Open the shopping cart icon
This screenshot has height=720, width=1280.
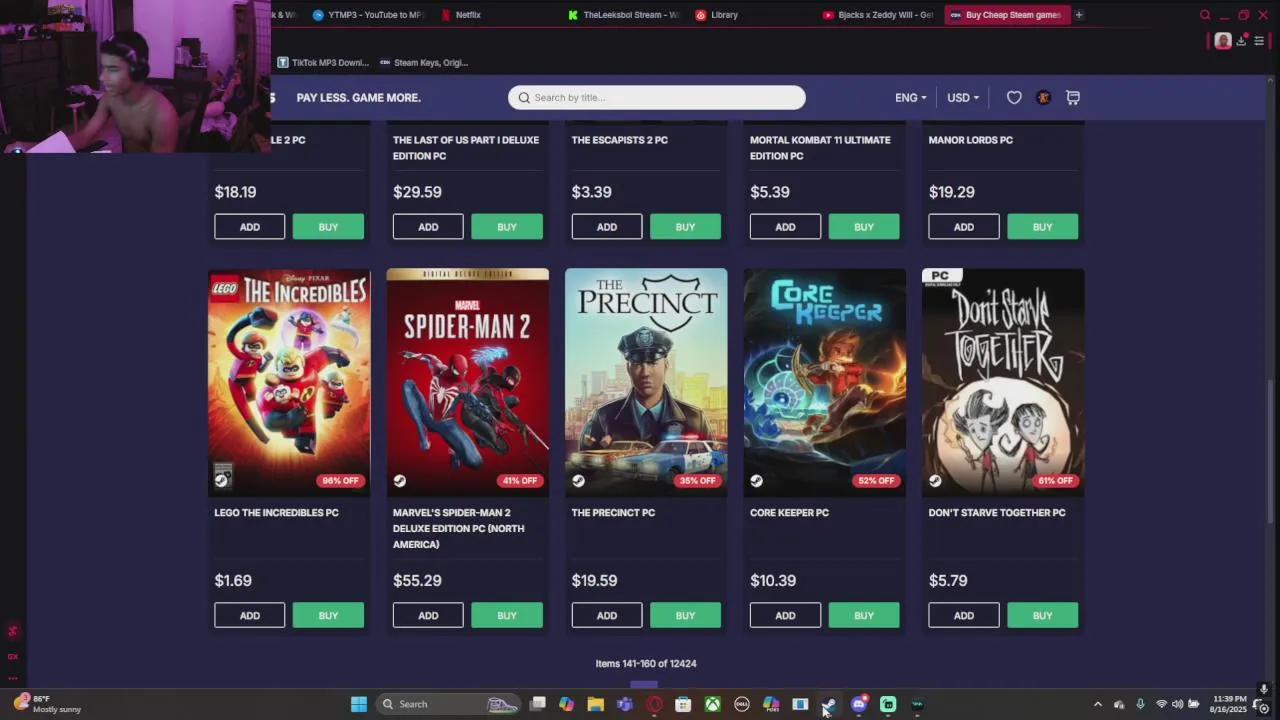pyautogui.click(x=1073, y=97)
